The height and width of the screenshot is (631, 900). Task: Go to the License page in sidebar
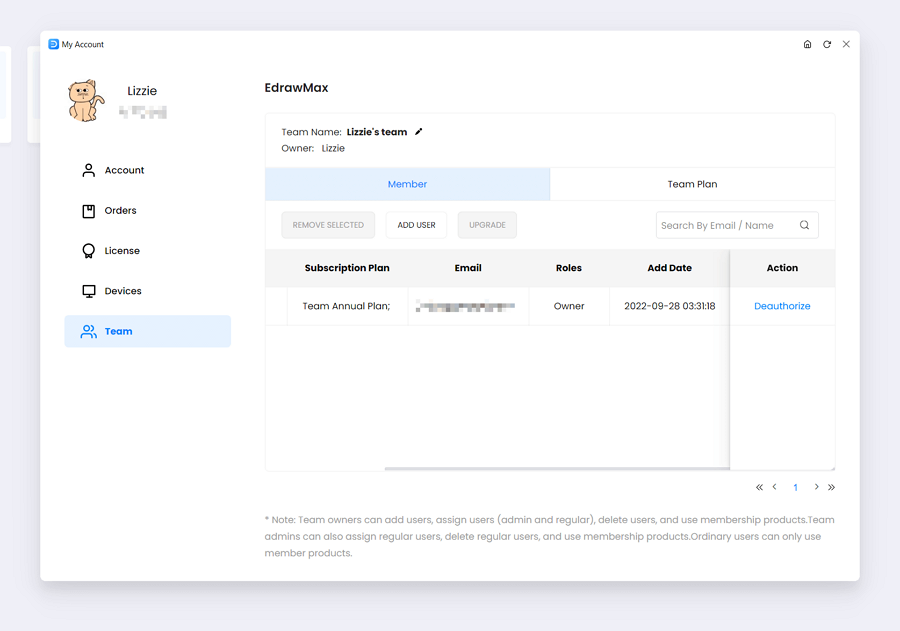122,251
